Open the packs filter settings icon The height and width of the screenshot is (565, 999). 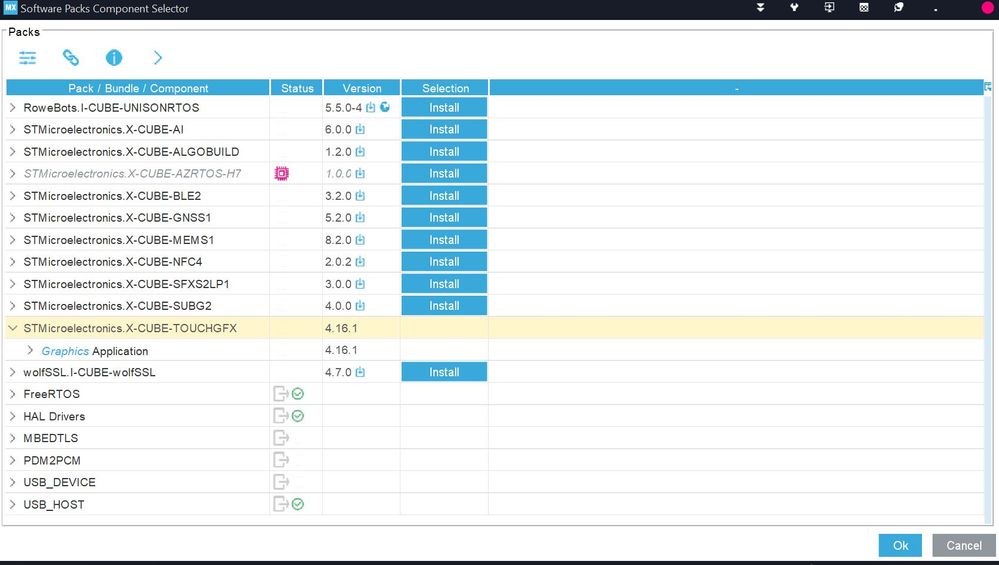pyautogui.click(x=27, y=58)
